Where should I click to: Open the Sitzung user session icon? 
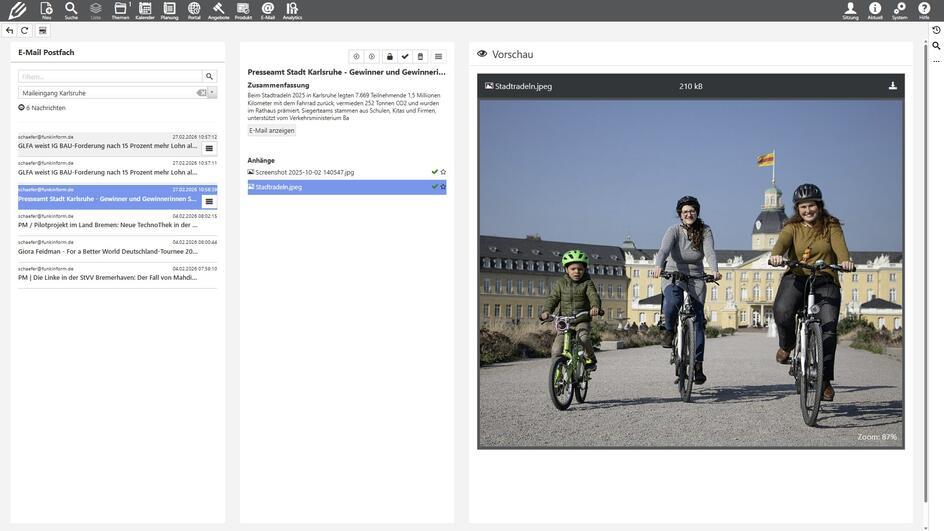tap(850, 10)
